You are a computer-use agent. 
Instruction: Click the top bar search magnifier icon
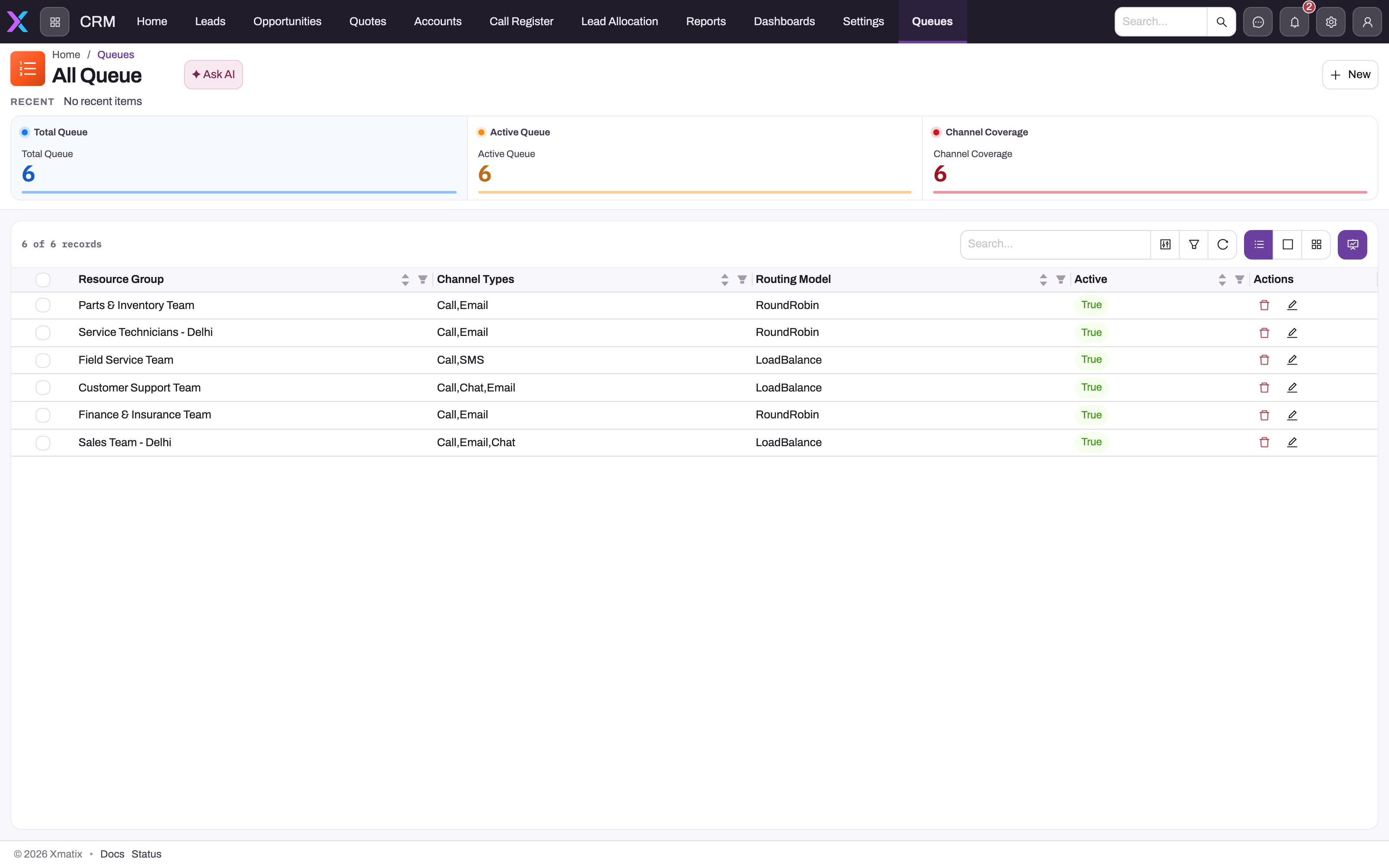(1221, 22)
